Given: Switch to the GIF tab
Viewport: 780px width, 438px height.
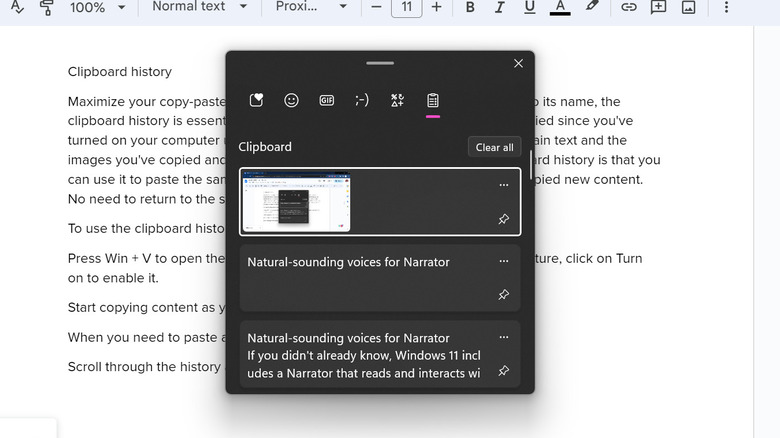Looking at the screenshot, I should (x=326, y=100).
